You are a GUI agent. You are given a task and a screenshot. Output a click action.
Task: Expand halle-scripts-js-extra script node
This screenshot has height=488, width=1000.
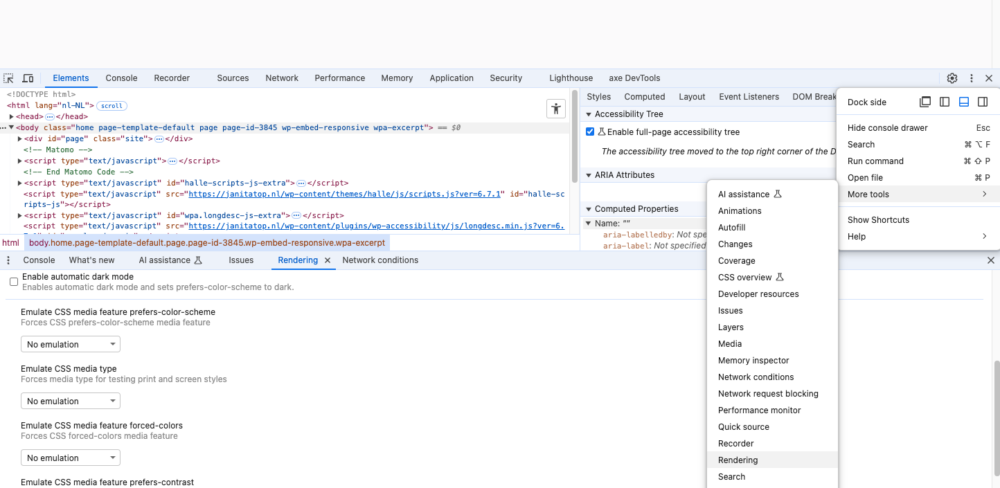[x=20, y=183]
